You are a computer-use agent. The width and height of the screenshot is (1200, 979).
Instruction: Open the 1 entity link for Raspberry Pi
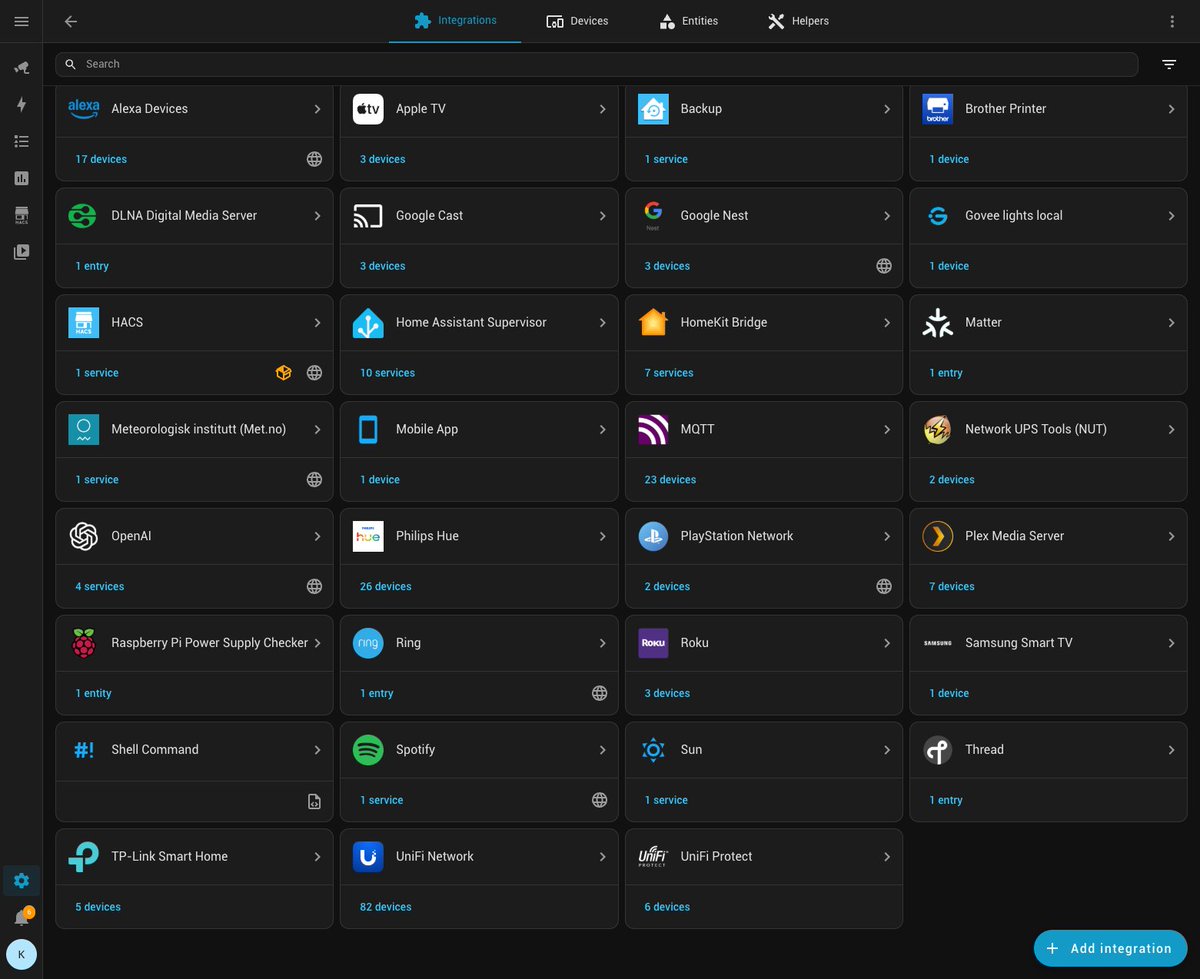pyautogui.click(x=93, y=693)
